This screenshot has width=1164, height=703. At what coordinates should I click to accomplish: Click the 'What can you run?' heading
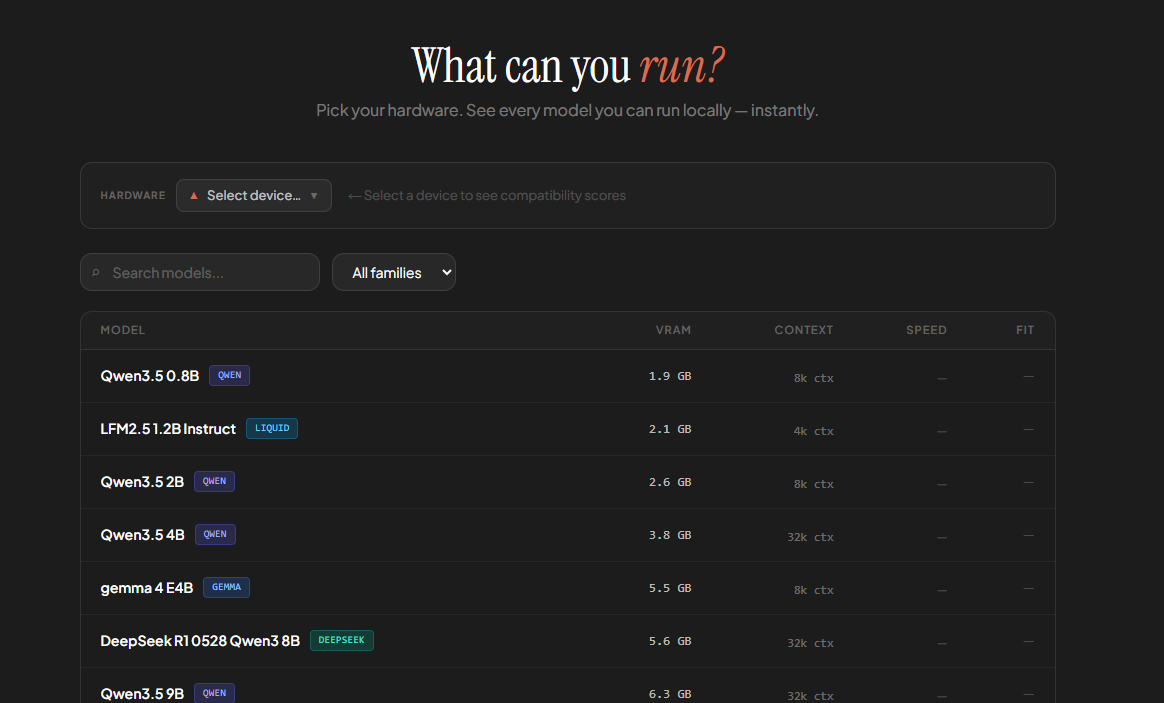click(x=568, y=65)
